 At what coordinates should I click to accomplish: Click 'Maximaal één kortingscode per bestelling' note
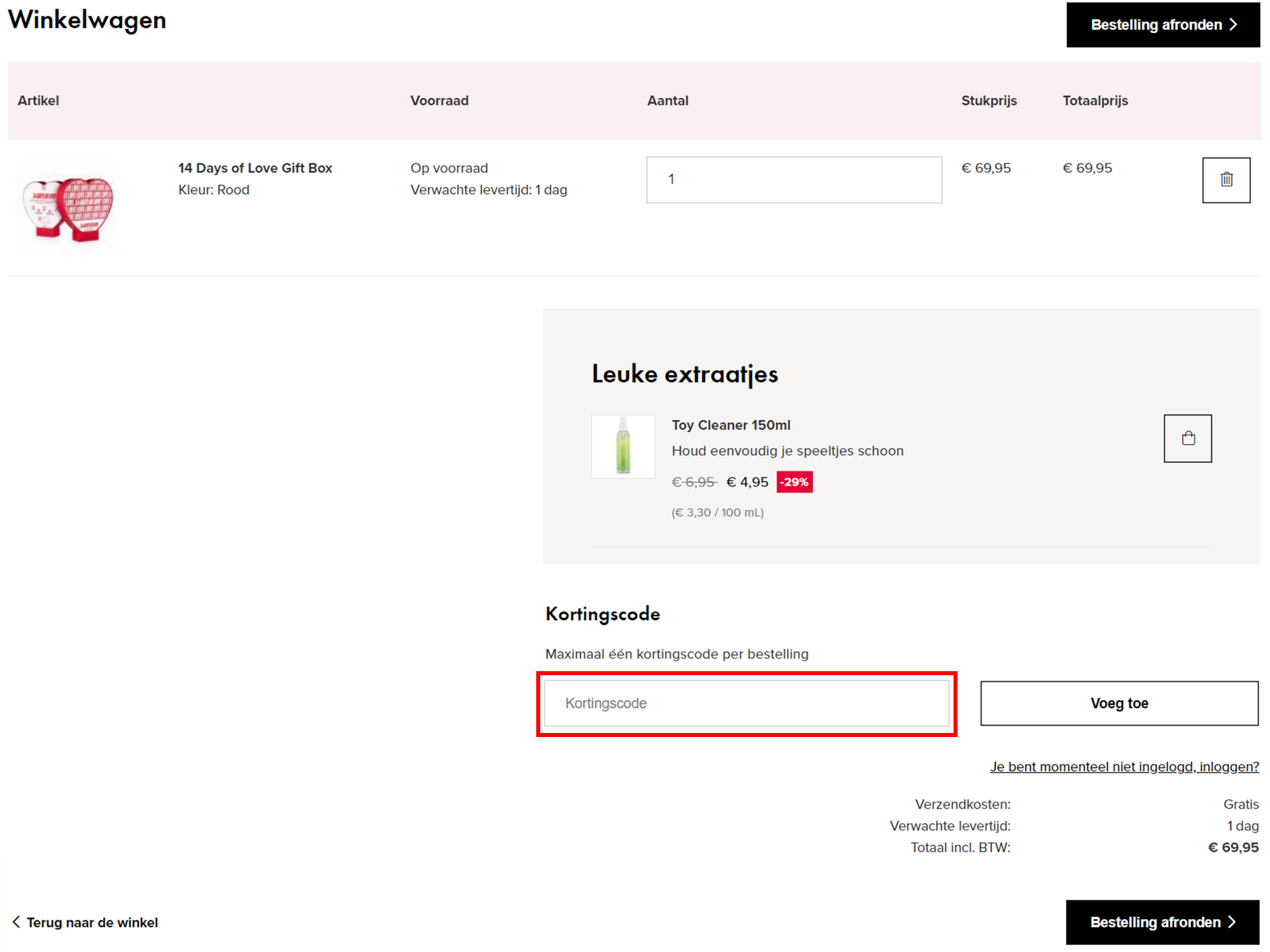tap(677, 654)
